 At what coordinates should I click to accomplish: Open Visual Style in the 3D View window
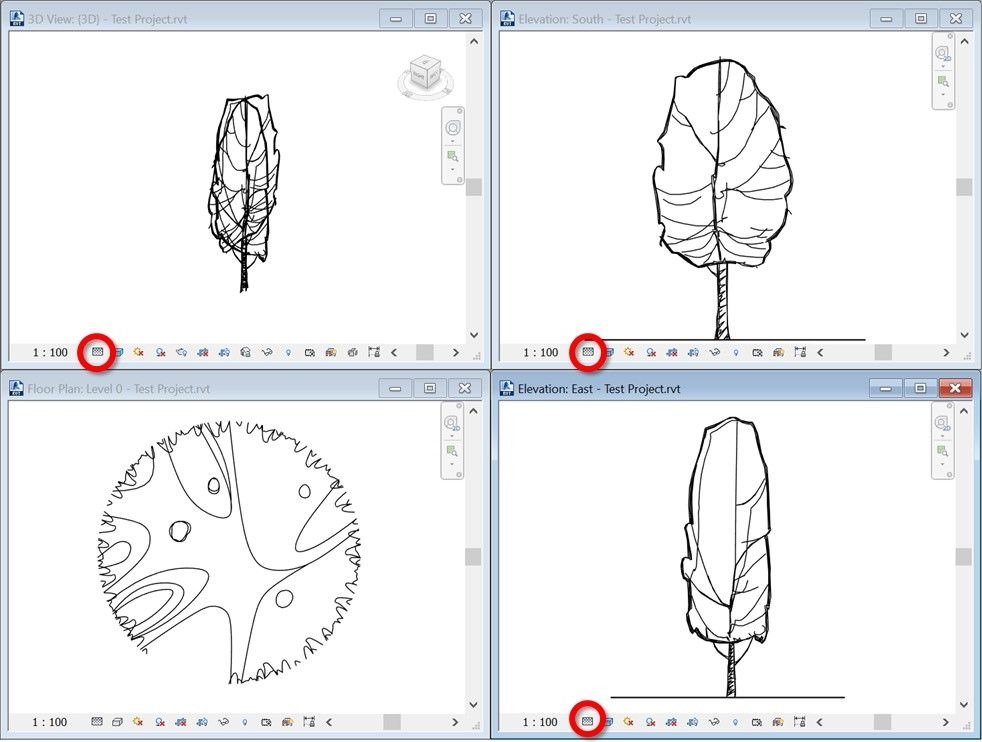point(118,352)
